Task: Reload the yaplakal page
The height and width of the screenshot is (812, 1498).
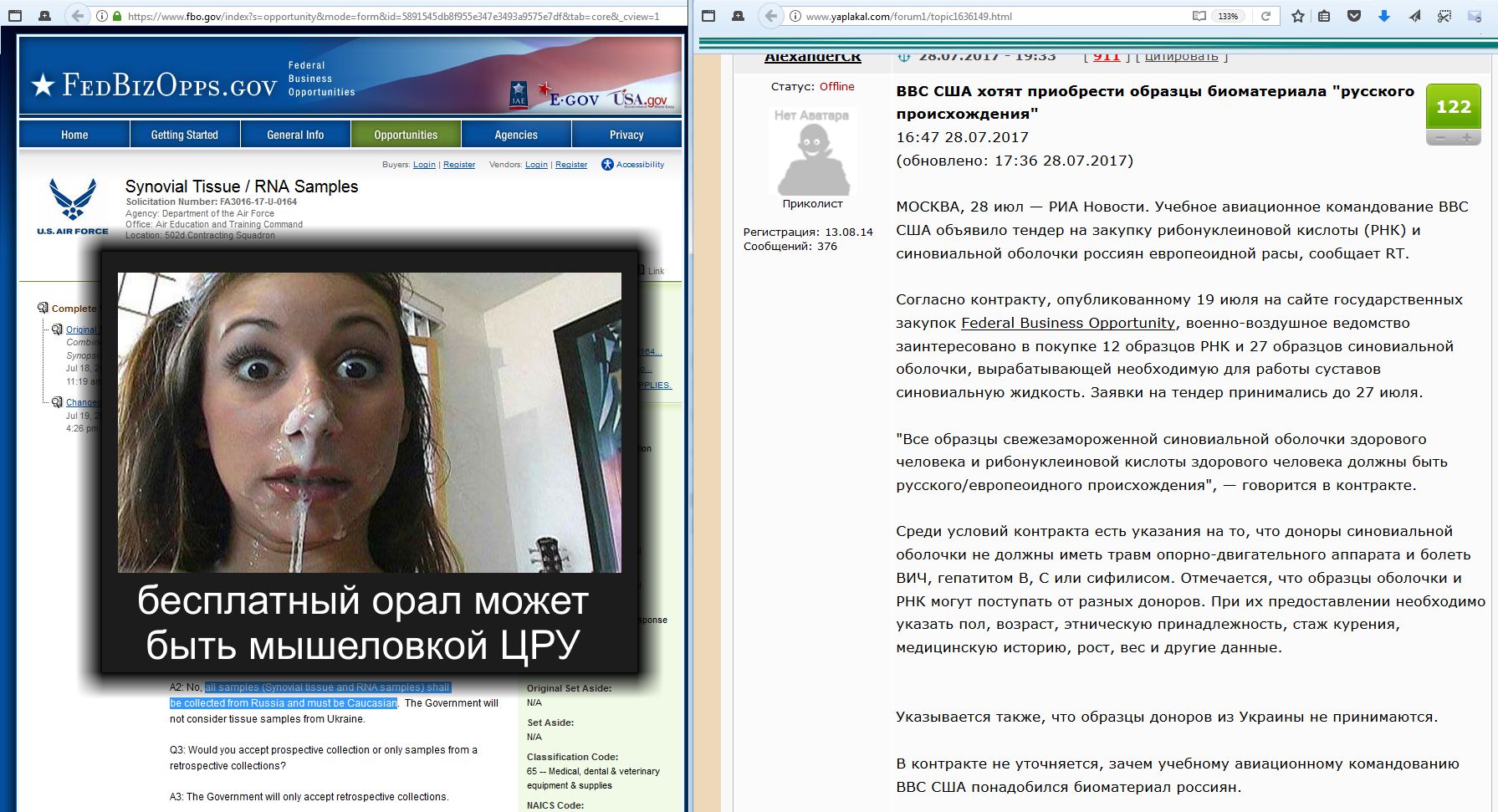Action: (x=1265, y=16)
